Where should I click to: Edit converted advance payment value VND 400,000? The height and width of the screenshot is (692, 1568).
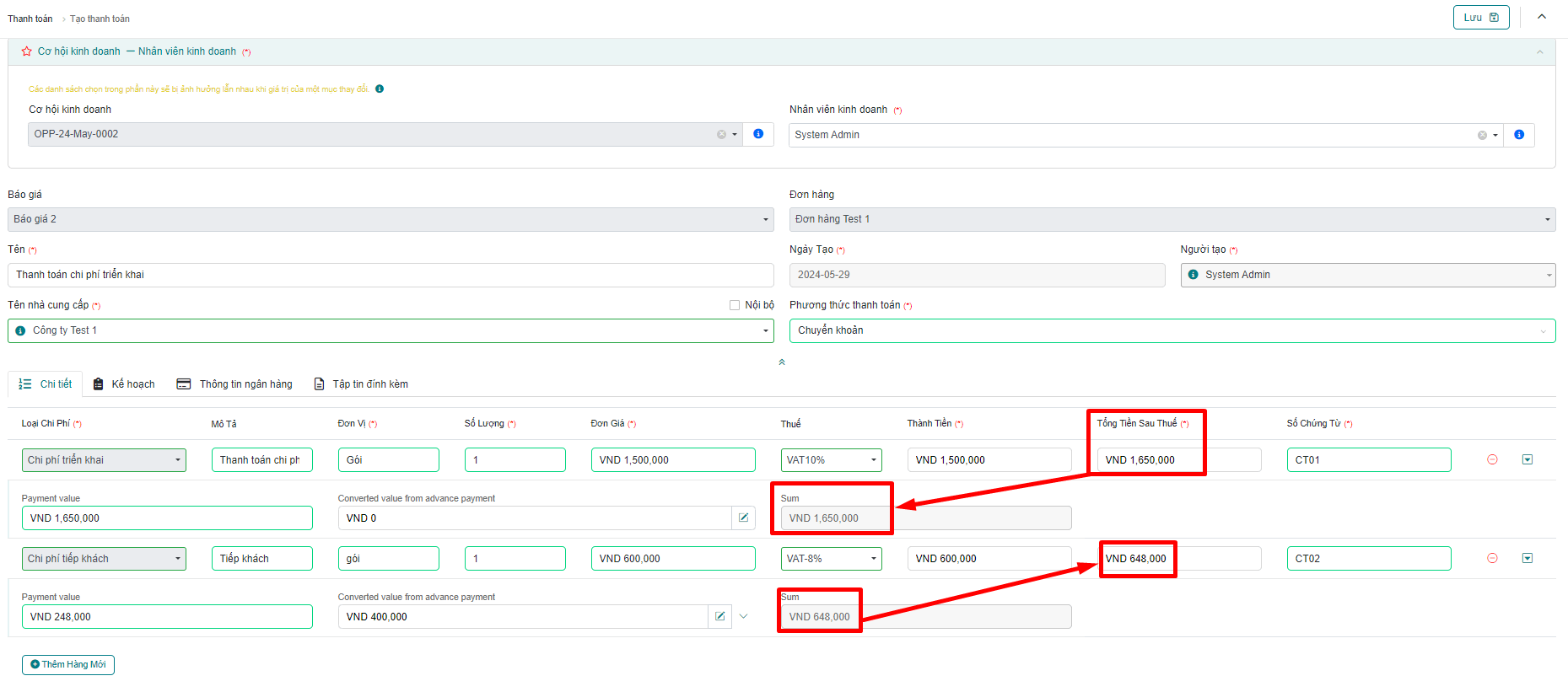719,617
